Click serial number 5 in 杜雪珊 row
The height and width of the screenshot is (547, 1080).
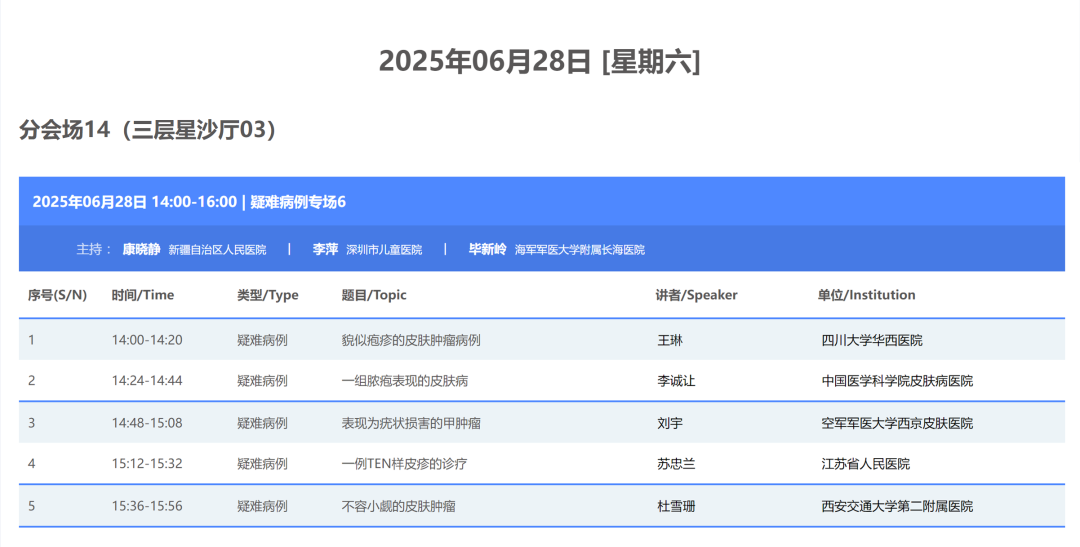31,506
